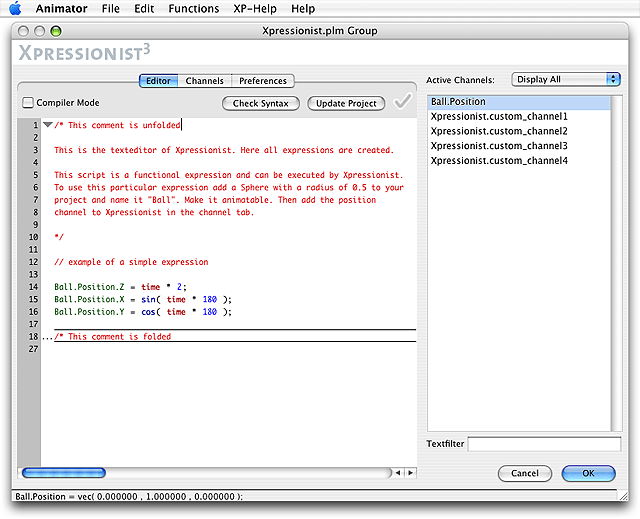640x519 pixels.
Task: Click the window resize grip icon
Action: 623,496
